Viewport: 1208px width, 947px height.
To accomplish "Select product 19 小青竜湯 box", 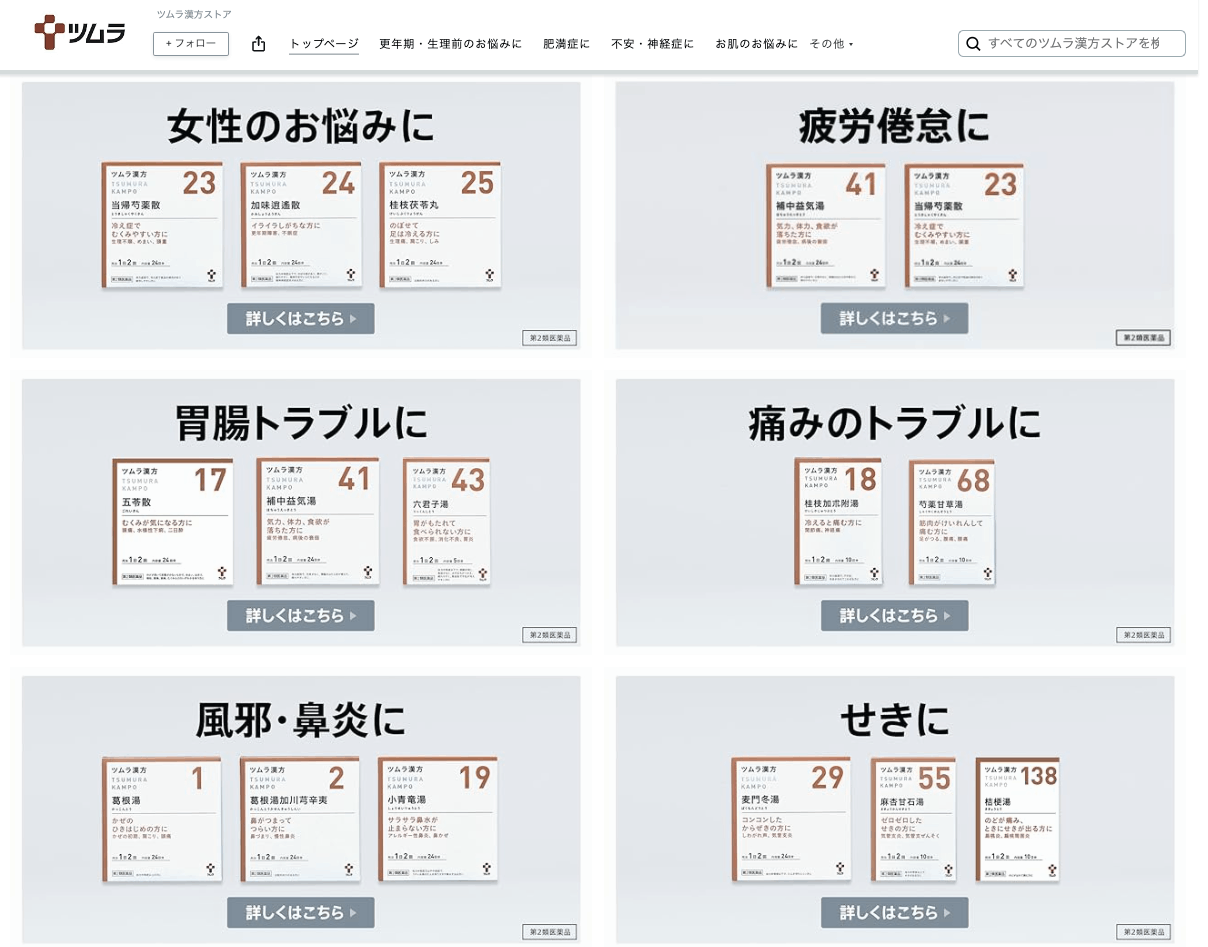I will tap(438, 820).
